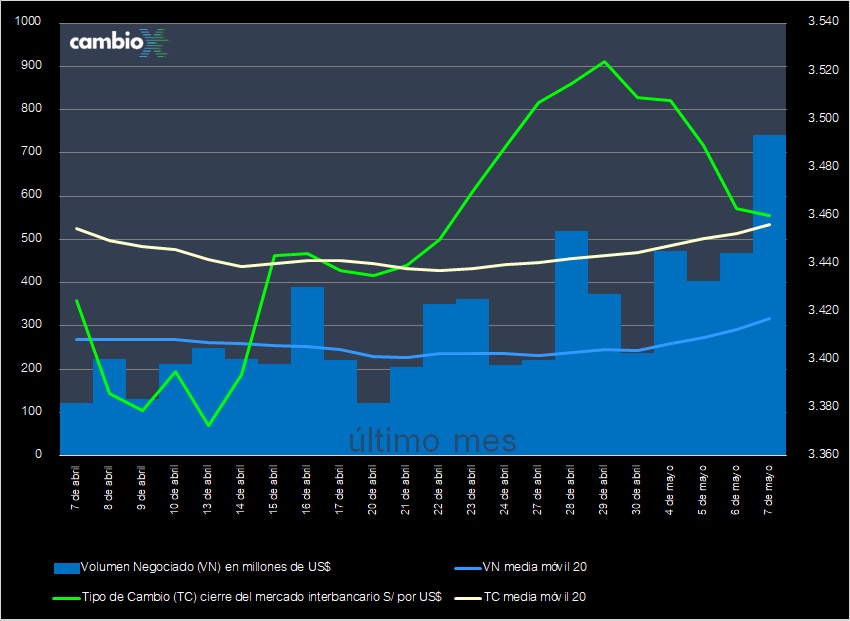Click the left axis value 100
The width and height of the screenshot is (850, 621).
[x=31, y=411]
